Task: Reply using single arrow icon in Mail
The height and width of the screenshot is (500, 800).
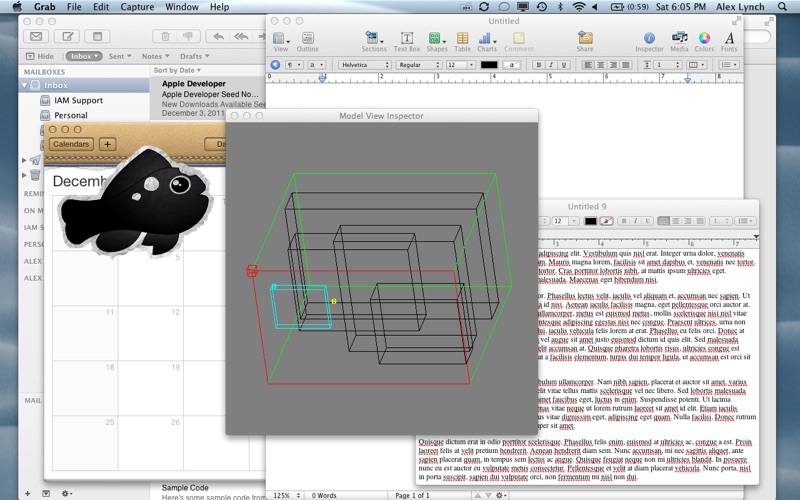Action: click(x=218, y=36)
